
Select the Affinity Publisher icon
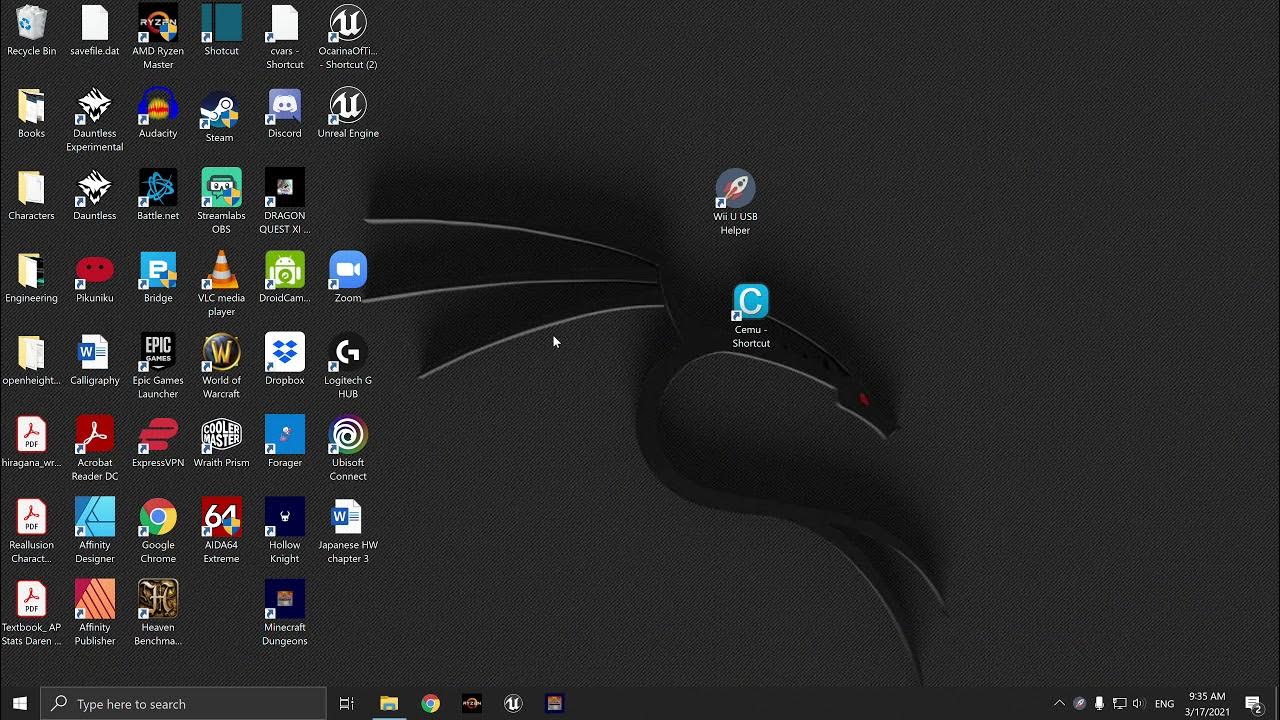pos(95,614)
